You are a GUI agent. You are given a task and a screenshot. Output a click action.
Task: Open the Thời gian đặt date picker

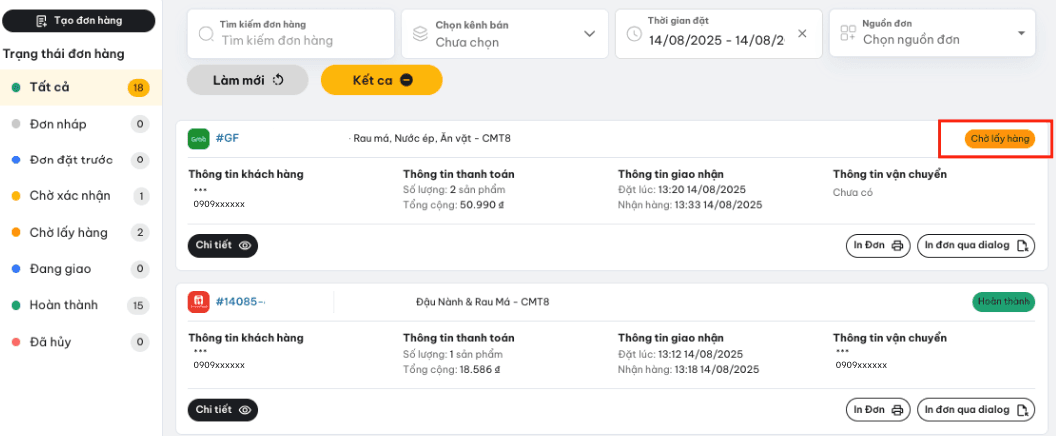point(719,34)
